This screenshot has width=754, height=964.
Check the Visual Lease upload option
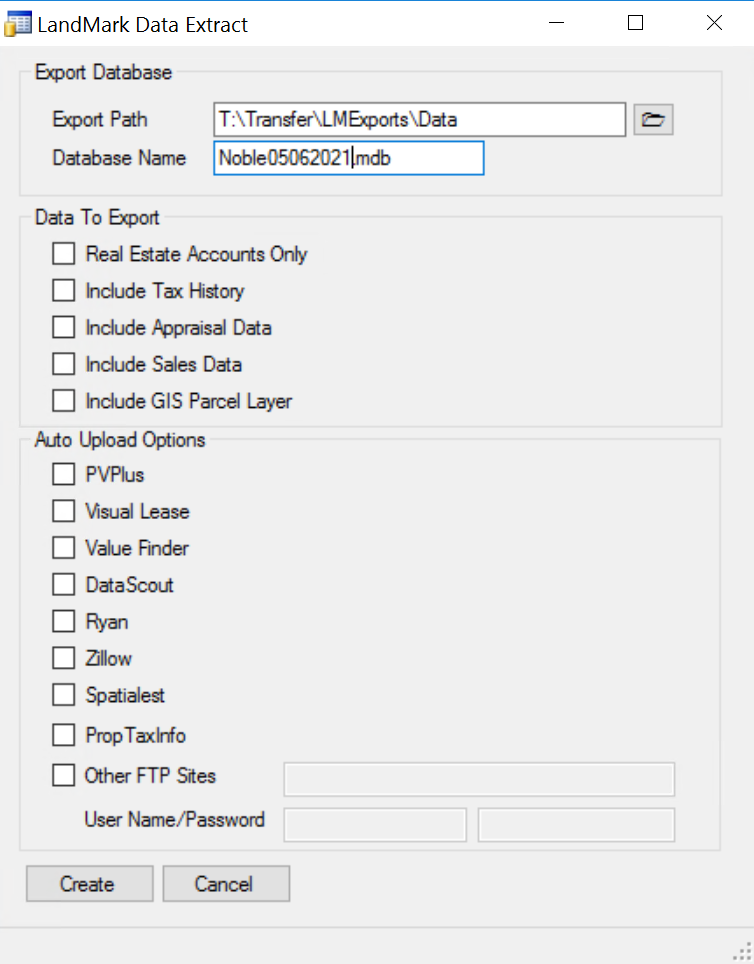coord(64,511)
